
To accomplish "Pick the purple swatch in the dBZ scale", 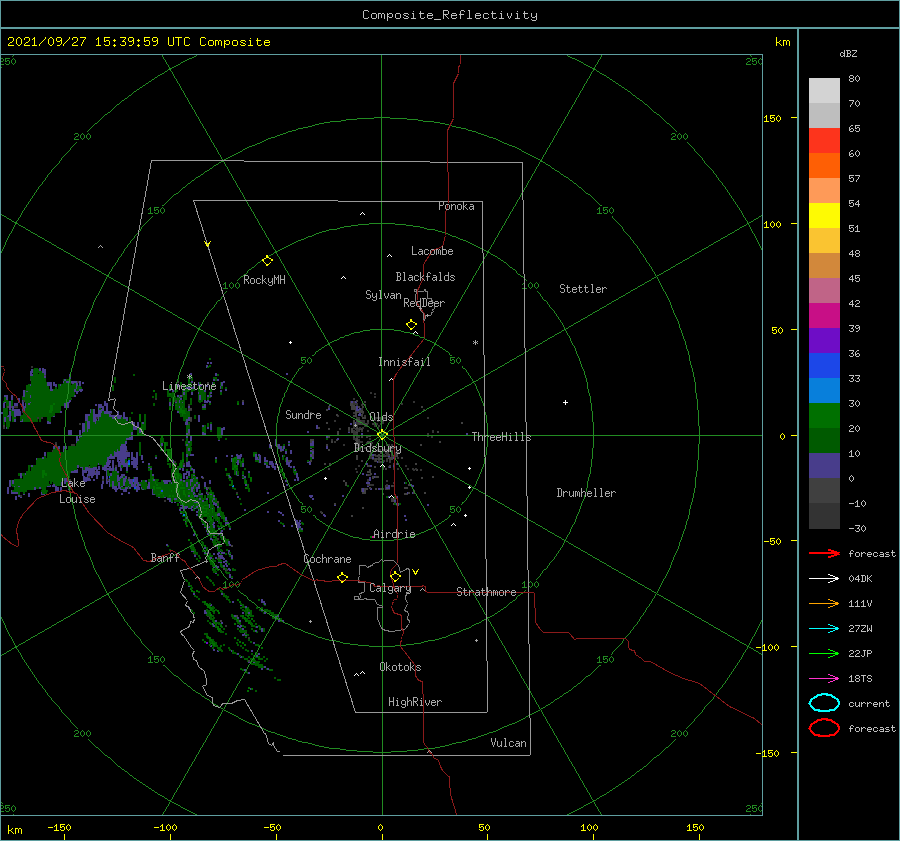I will [824, 340].
